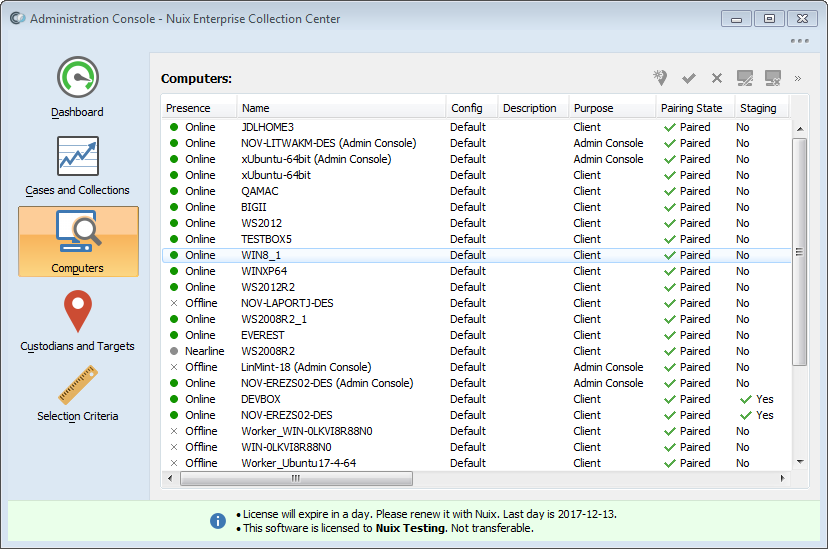
Task: Close the Administration Console window
Action: 803,18
